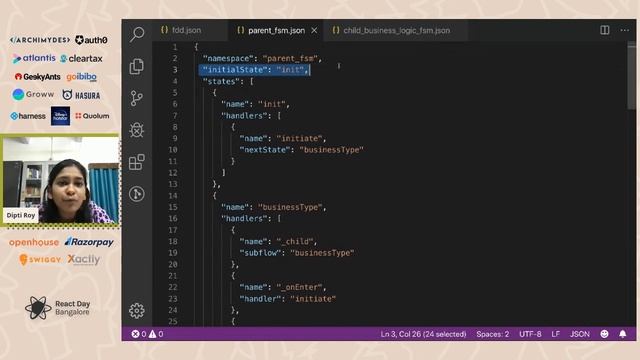The width and height of the screenshot is (640, 360).
Task: Click the "subflow" key on line 19
Action: (260, 253)
